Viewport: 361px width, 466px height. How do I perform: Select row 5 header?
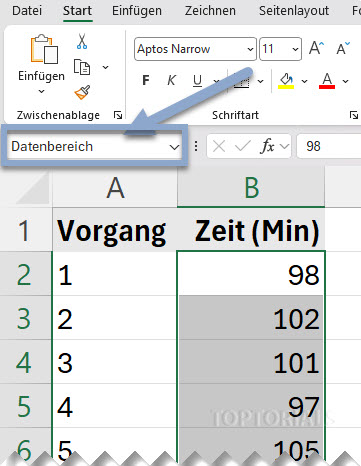[x=26, y=406]
